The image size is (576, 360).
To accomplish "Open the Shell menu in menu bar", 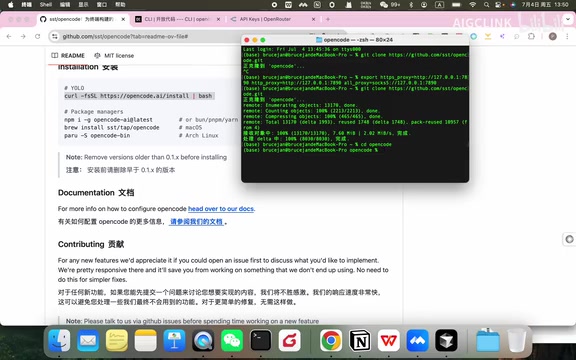I will tap(46, 5).
